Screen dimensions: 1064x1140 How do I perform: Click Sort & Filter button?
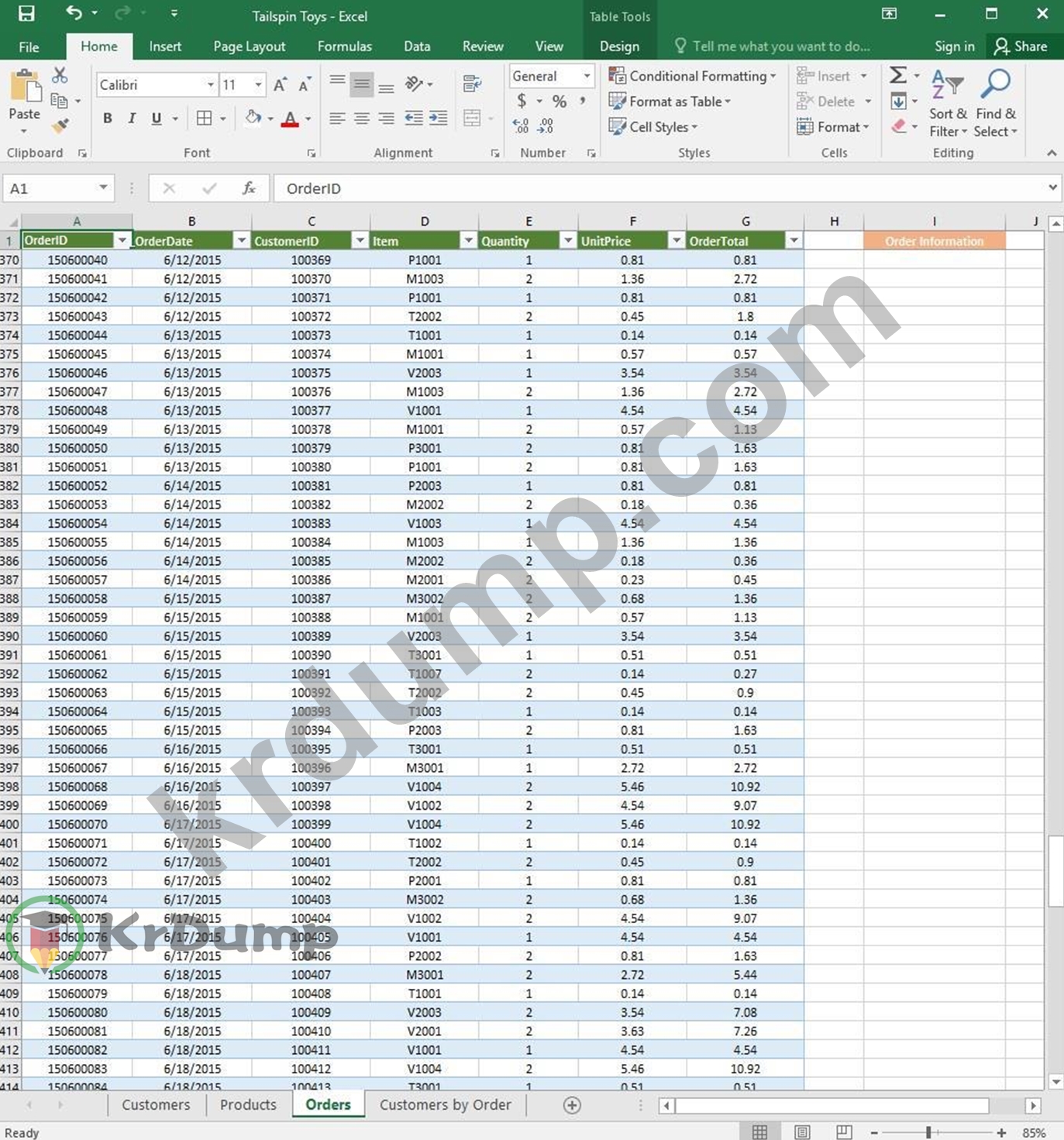tap(949, 103)
